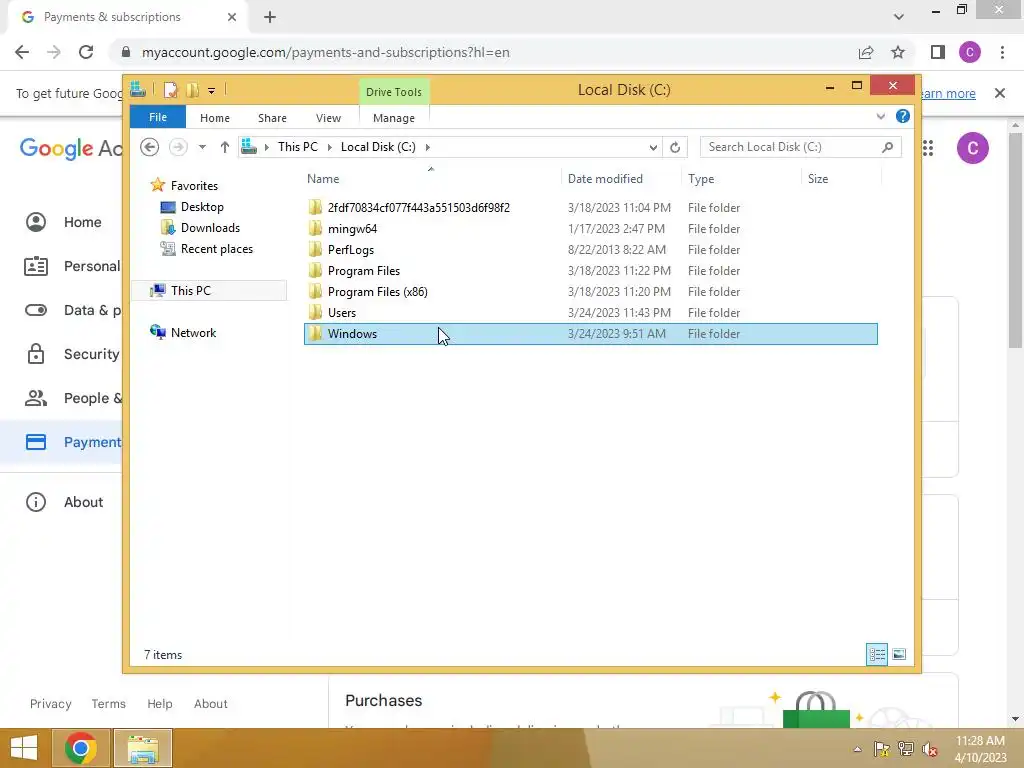Click the search magnifier icon in Explorer
Screen dimensions: 1024x768
[x=887, y=147]
